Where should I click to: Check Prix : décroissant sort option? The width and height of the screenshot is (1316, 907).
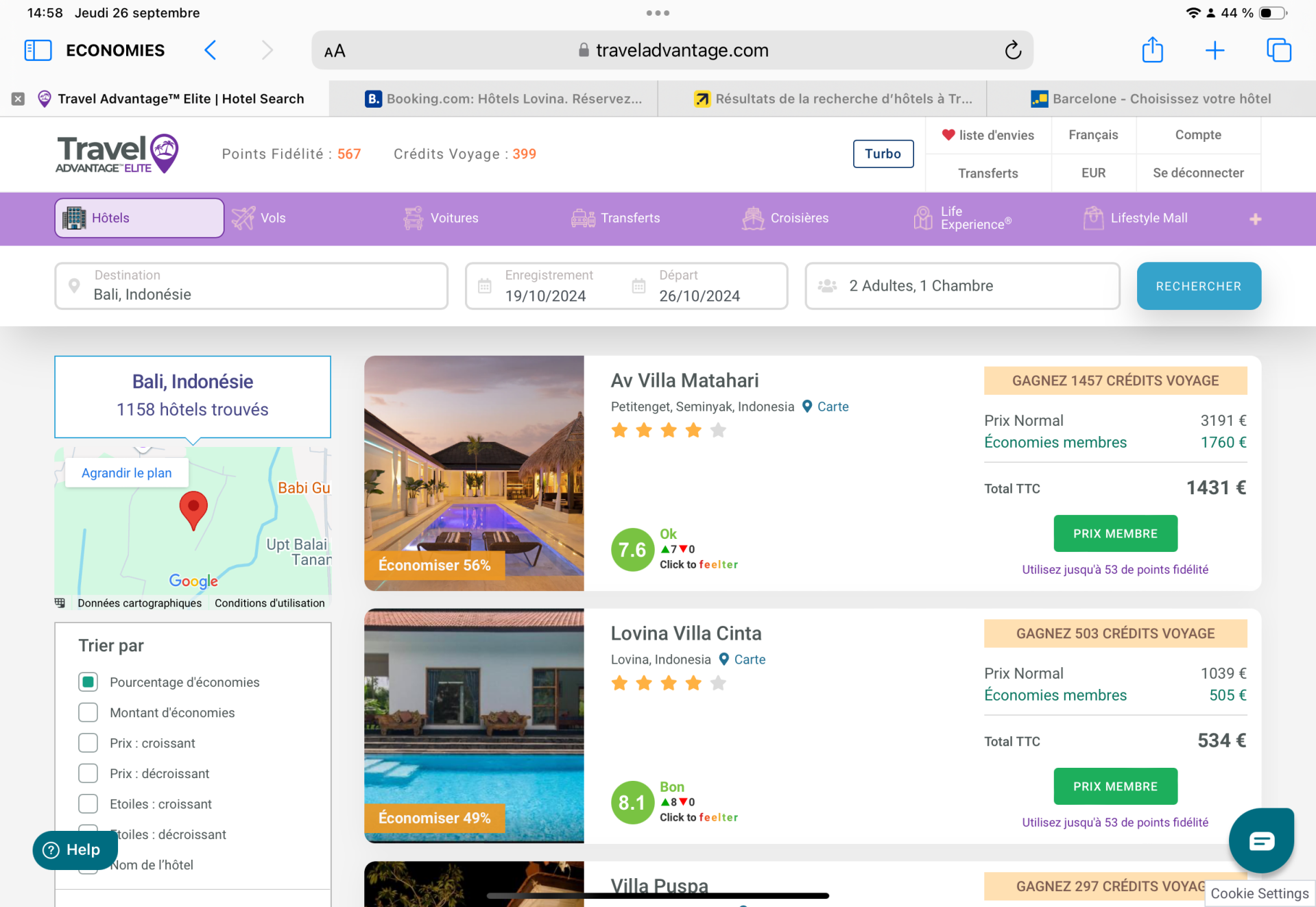pyautogui.click(x=88, y=773)
